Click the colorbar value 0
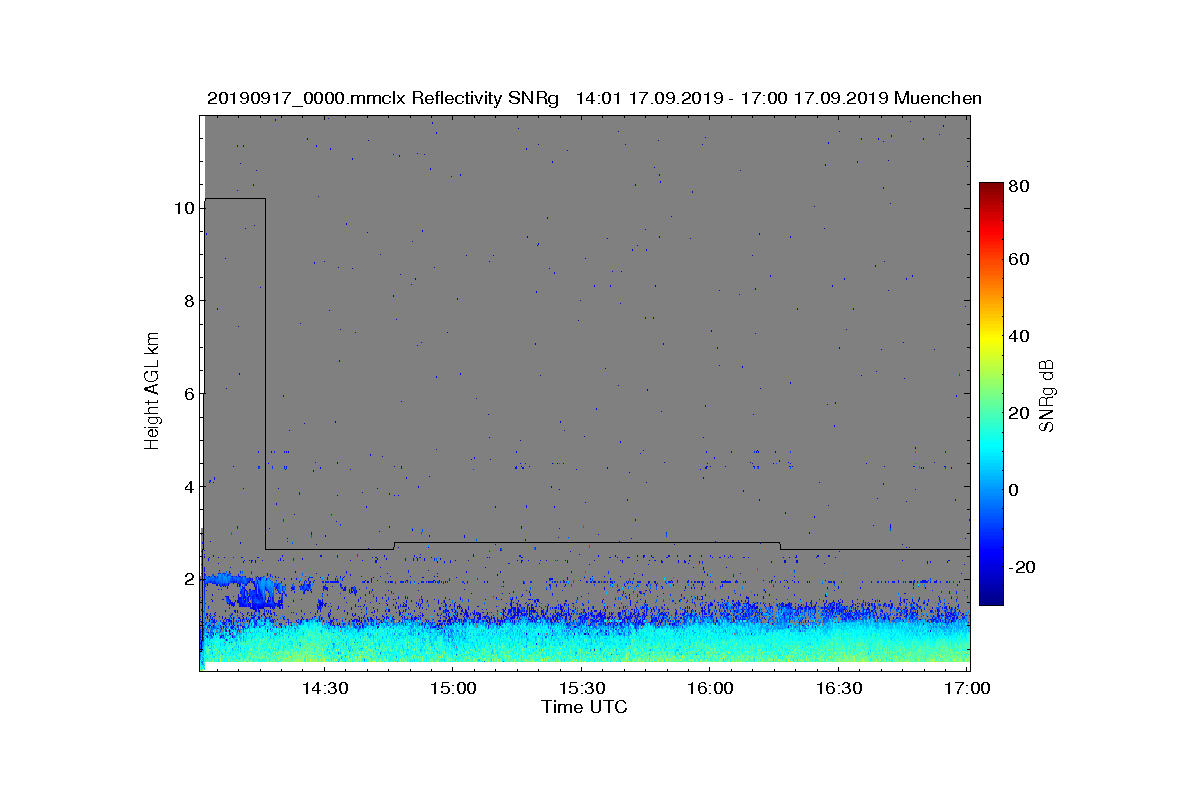Screen dimensions: 1200x800 [x=1014, y=490]
